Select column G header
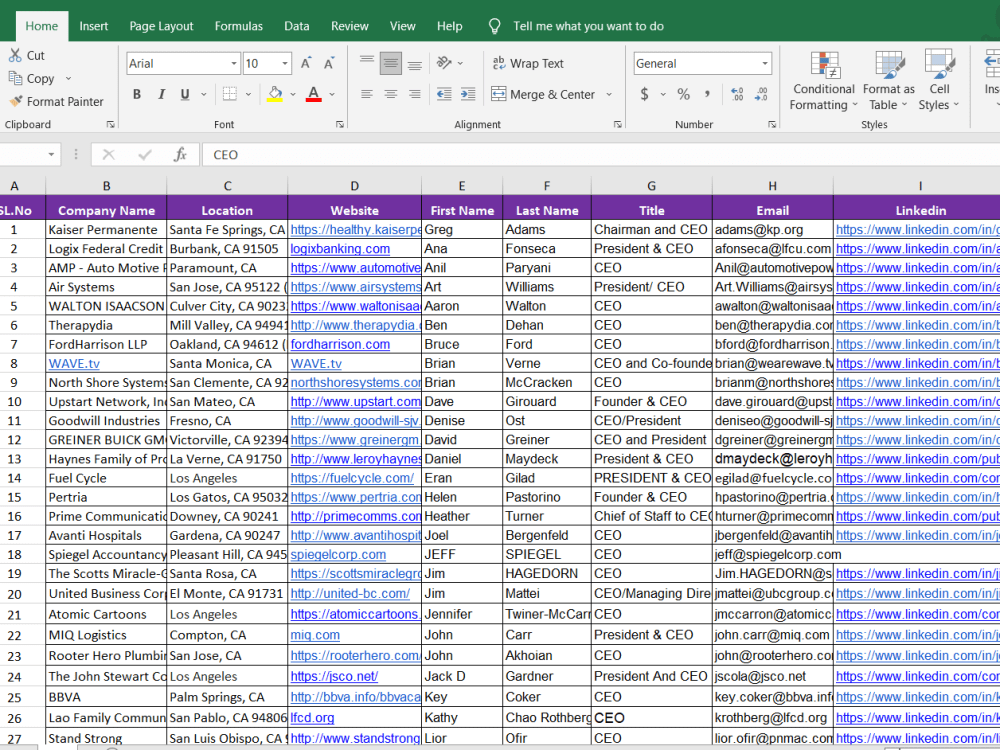This screenshot has width=1000, height=750. pyautogui.click(x=651, y=186)
